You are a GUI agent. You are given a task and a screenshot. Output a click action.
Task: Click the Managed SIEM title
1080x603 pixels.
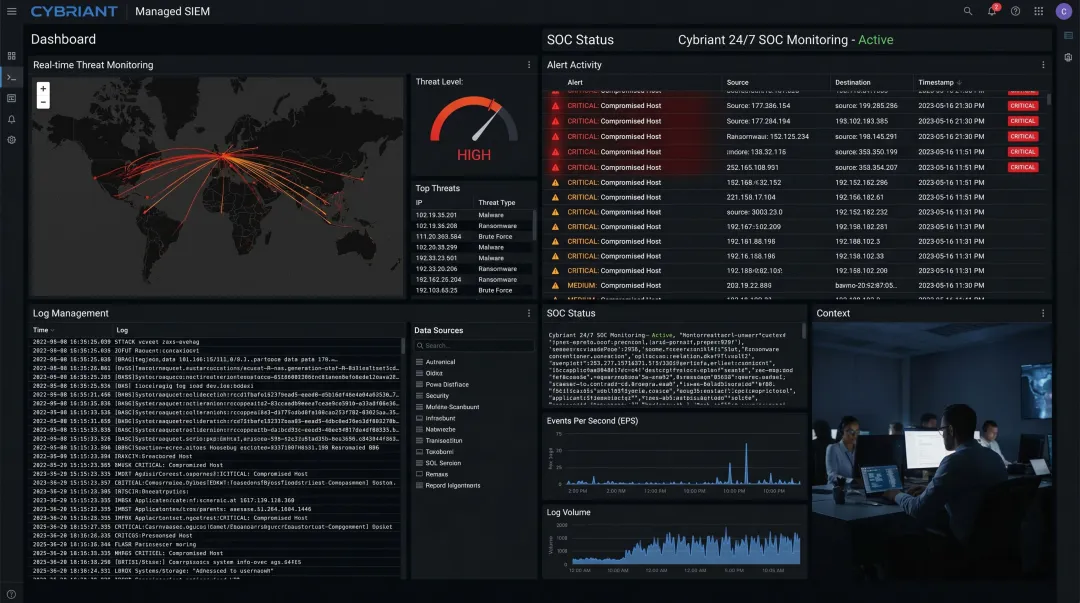(172, 12)
